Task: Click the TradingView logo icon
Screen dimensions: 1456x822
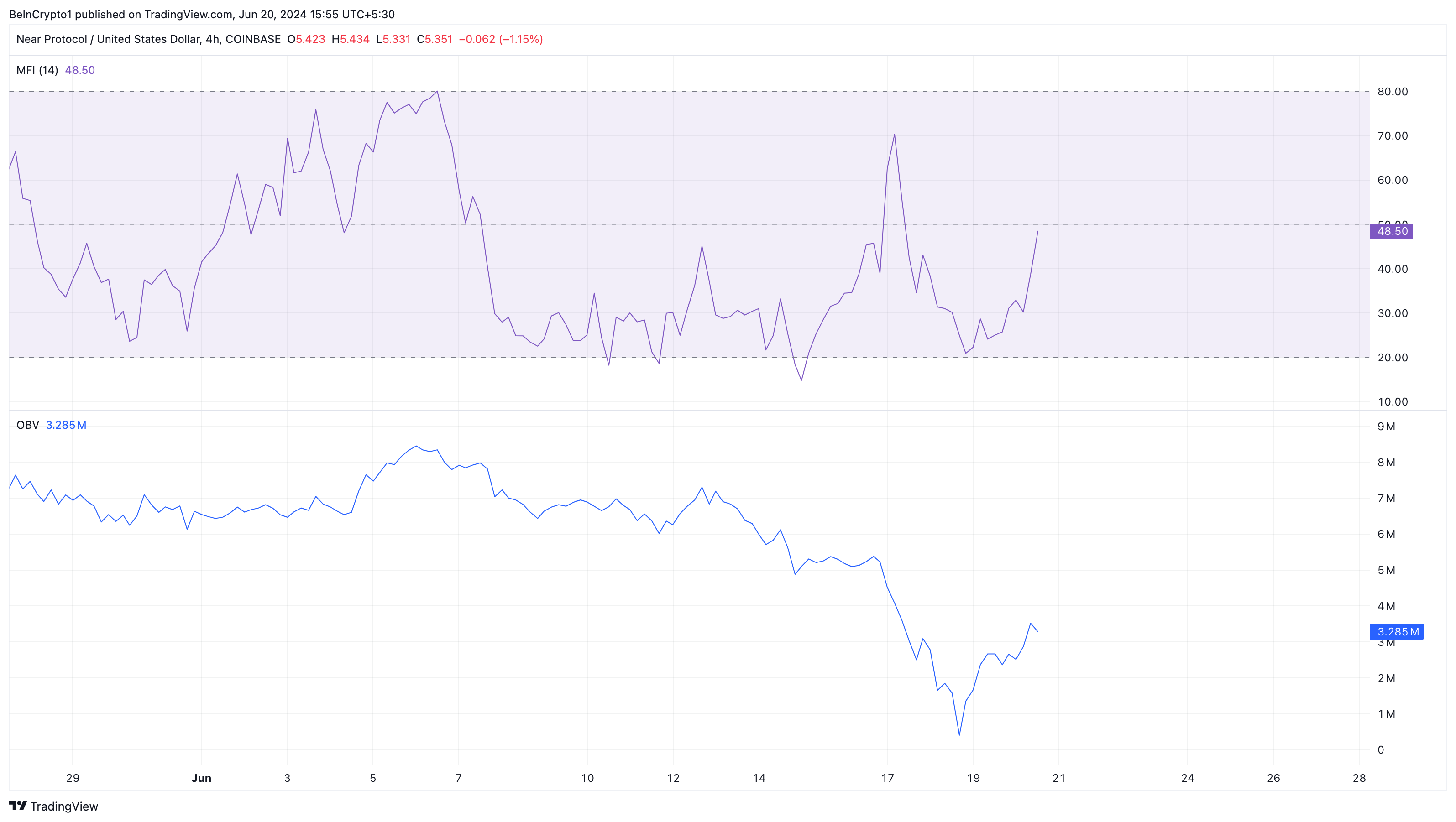Action: pyautogui.click(x=17, y=806)
